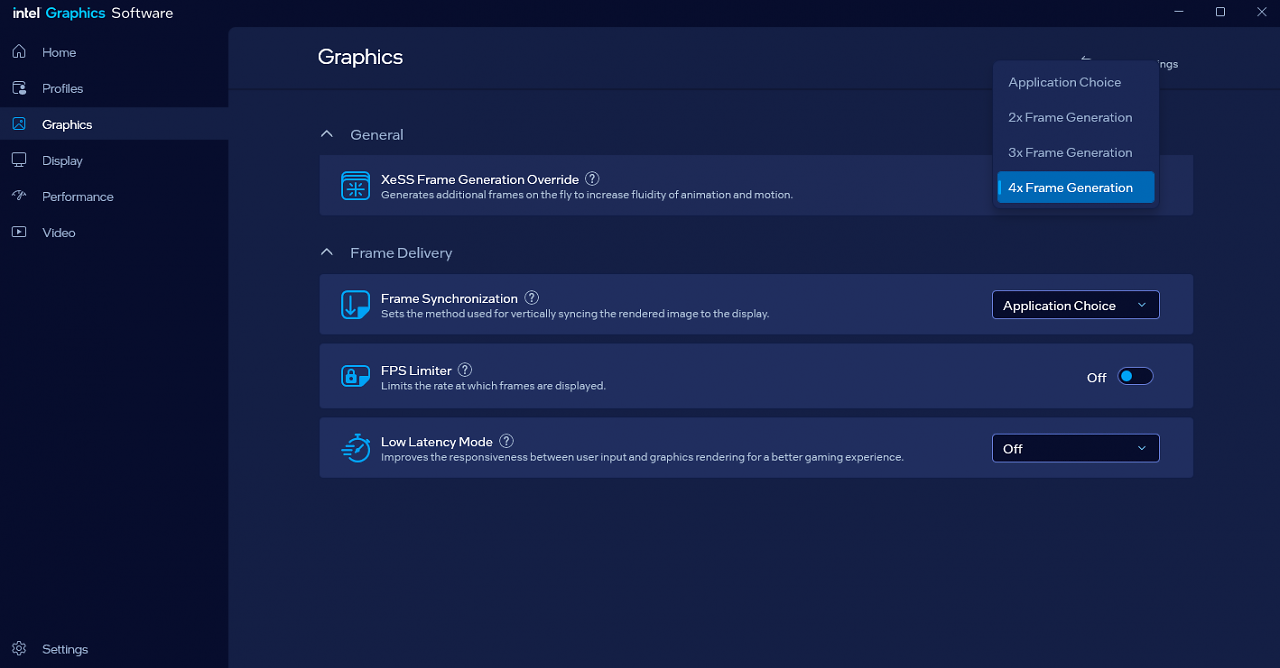Viewport: 1280px width, 668px height.
Task: Click the Frame Synchronization label
Action: [x=449, y=299]
